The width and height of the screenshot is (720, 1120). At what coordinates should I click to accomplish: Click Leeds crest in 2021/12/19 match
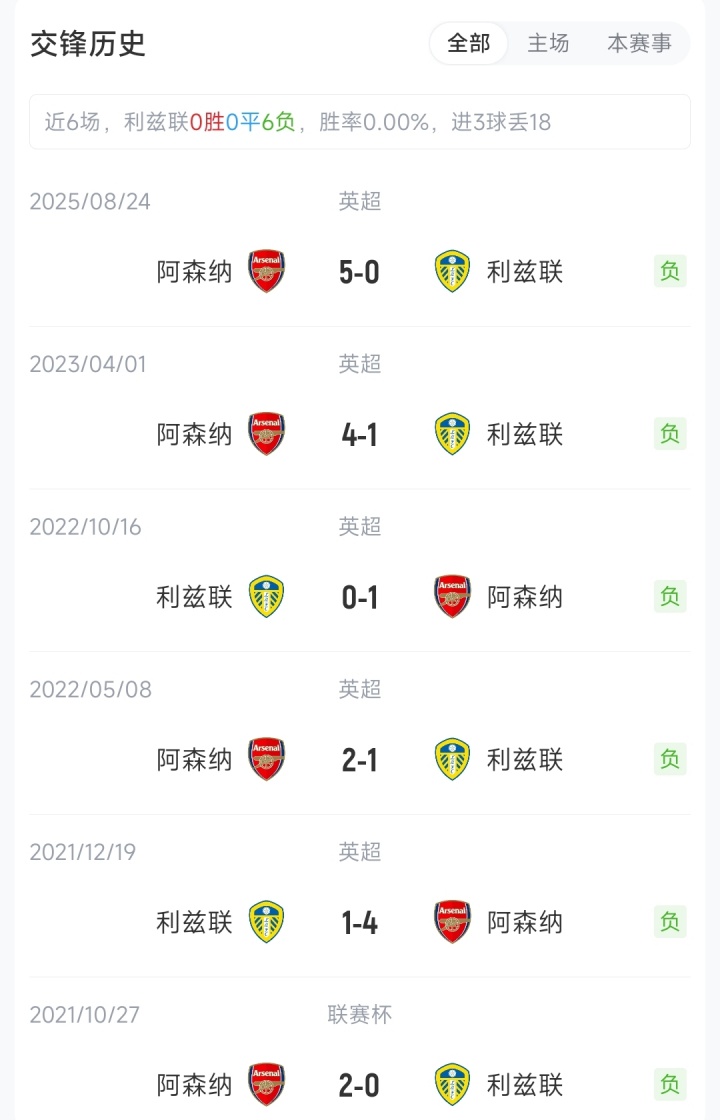coord(267,922)
